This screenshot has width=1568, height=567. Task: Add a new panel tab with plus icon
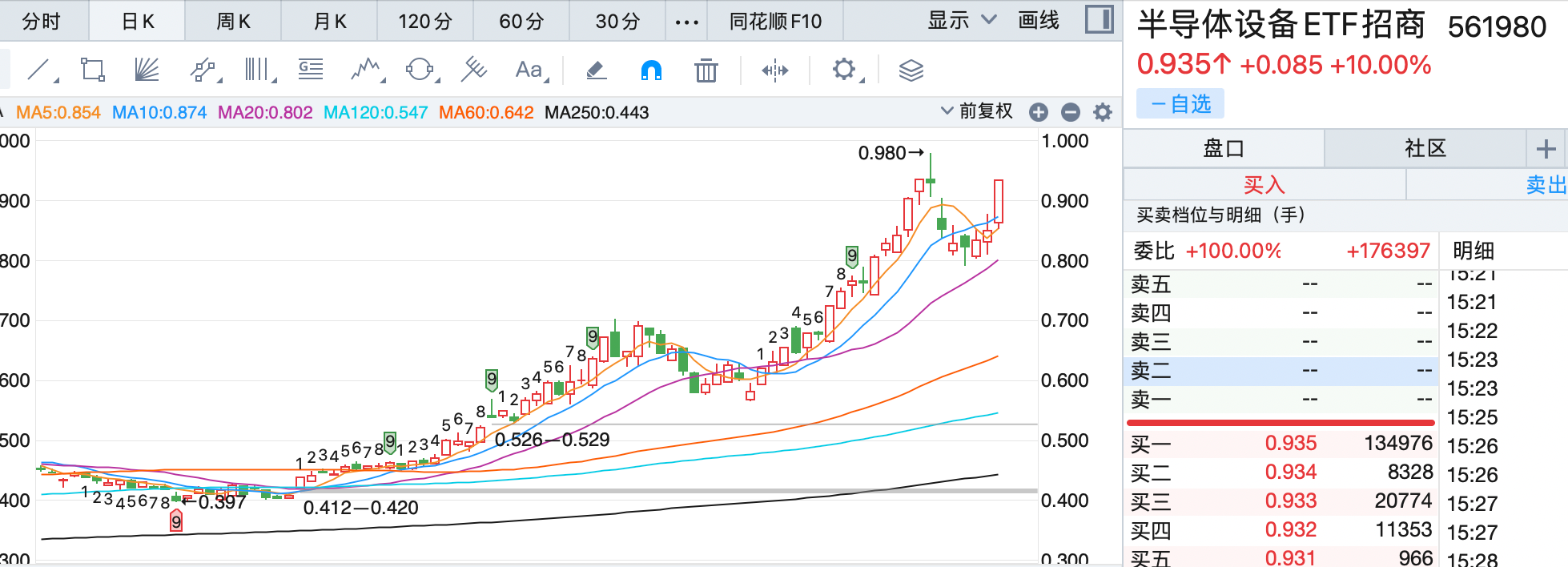[1546, 148]
